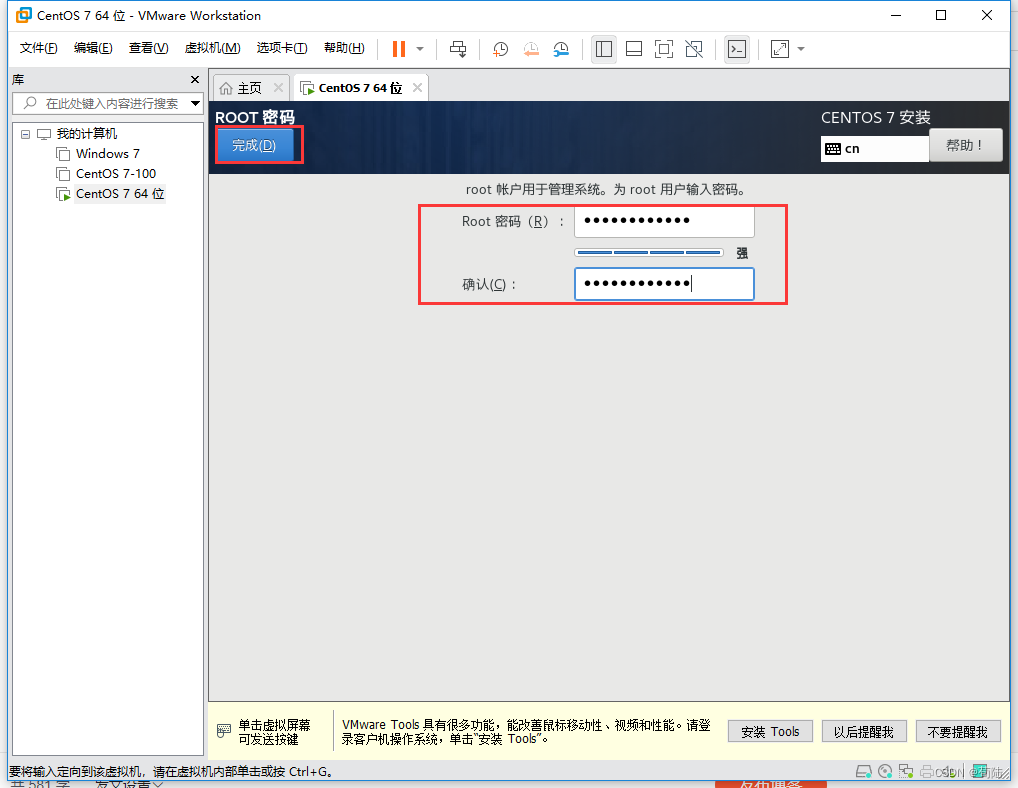
Task: Select 我的计算机 in the library
Action: (86, 134)
